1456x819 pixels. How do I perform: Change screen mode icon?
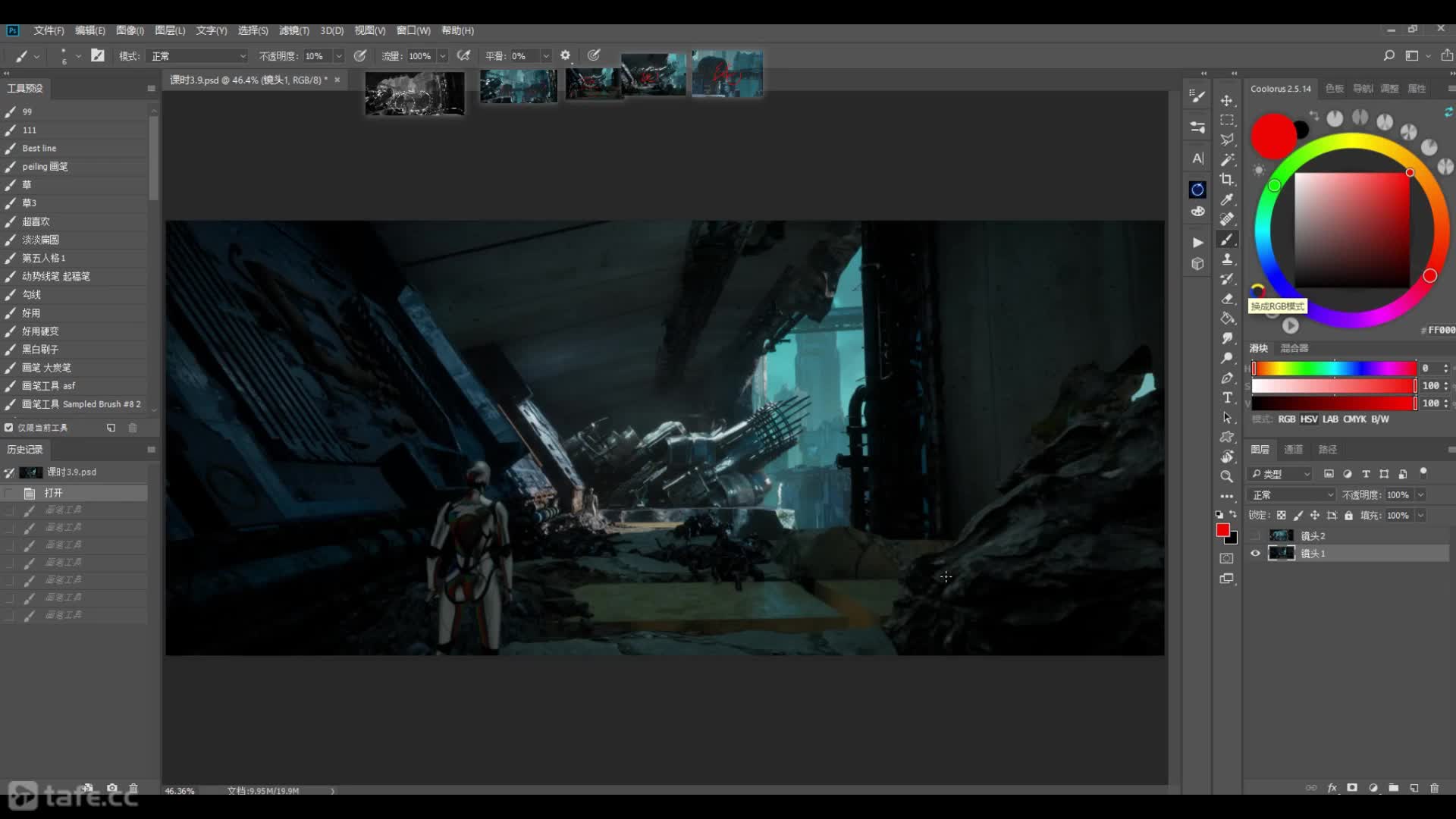[1226, 579]
